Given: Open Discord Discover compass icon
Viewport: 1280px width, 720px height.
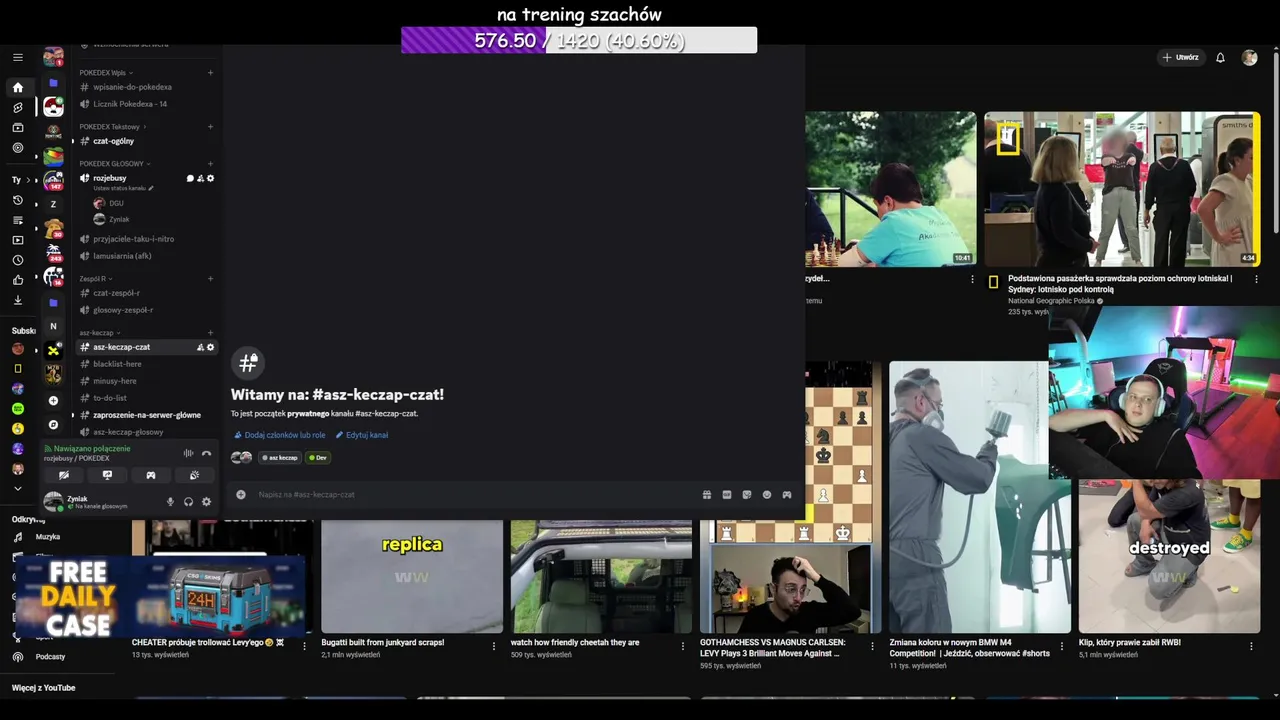Looking at the screenshot, I should [x=53, y=425].
